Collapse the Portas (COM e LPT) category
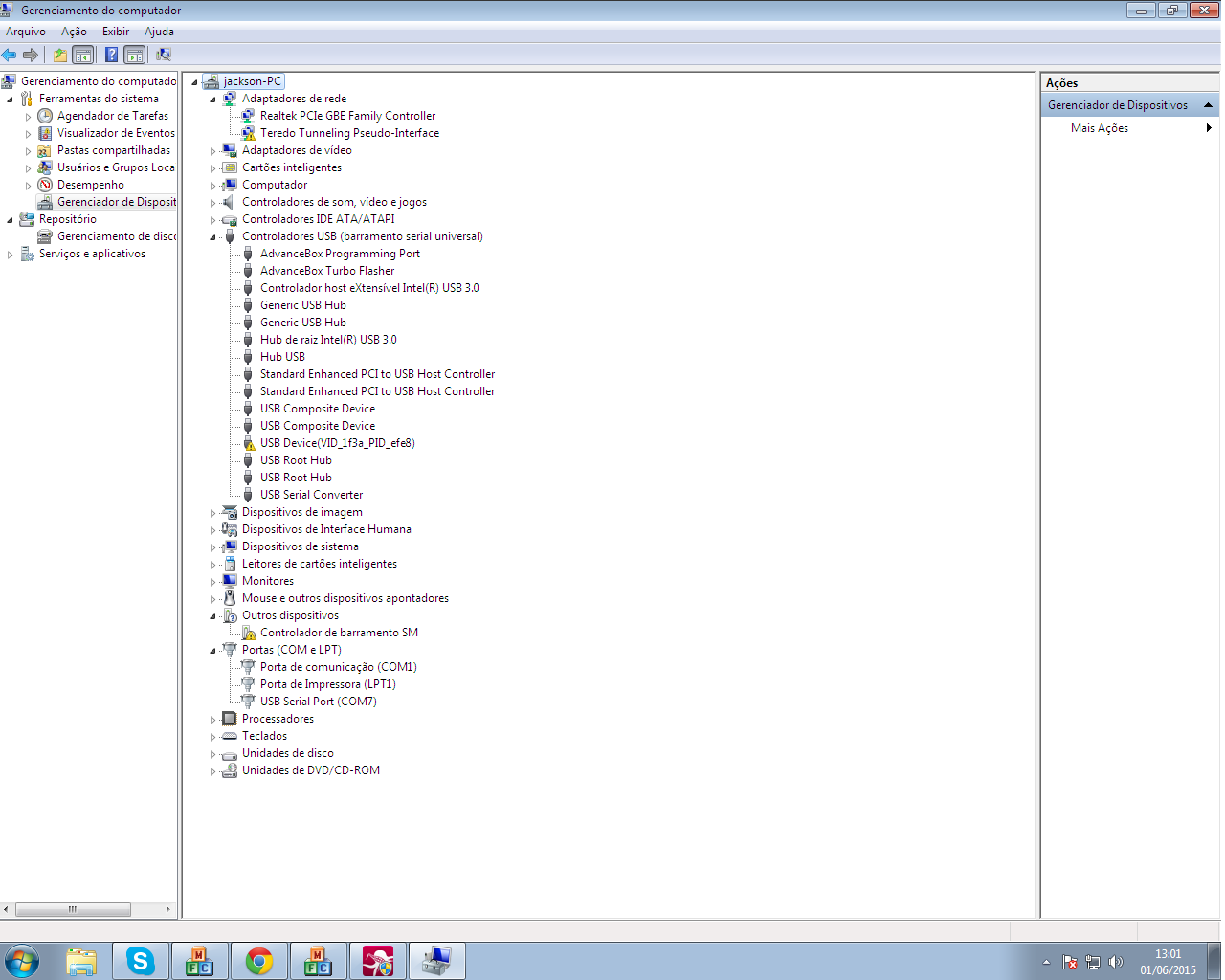The height and width of the screenshot is (980, 1225). click(212, 651)
